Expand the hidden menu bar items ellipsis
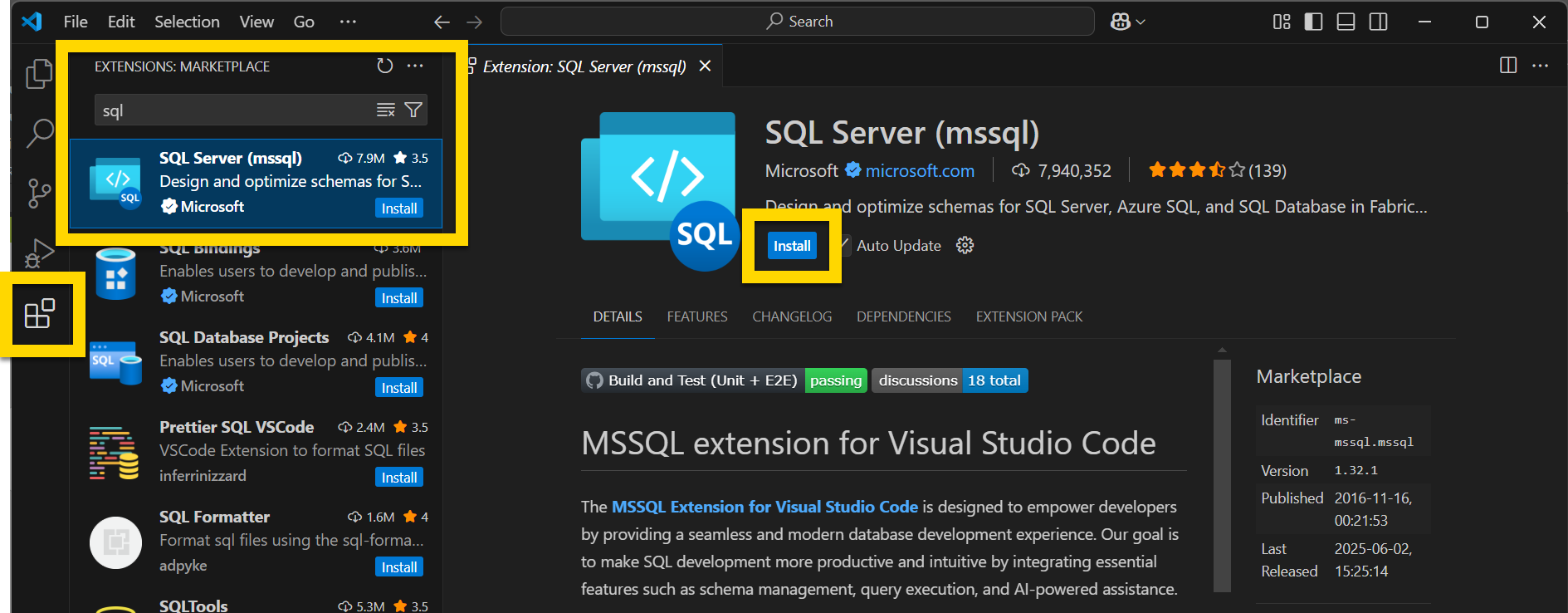Viewport: 1568px width, 613px height. (x=348, y=22)
